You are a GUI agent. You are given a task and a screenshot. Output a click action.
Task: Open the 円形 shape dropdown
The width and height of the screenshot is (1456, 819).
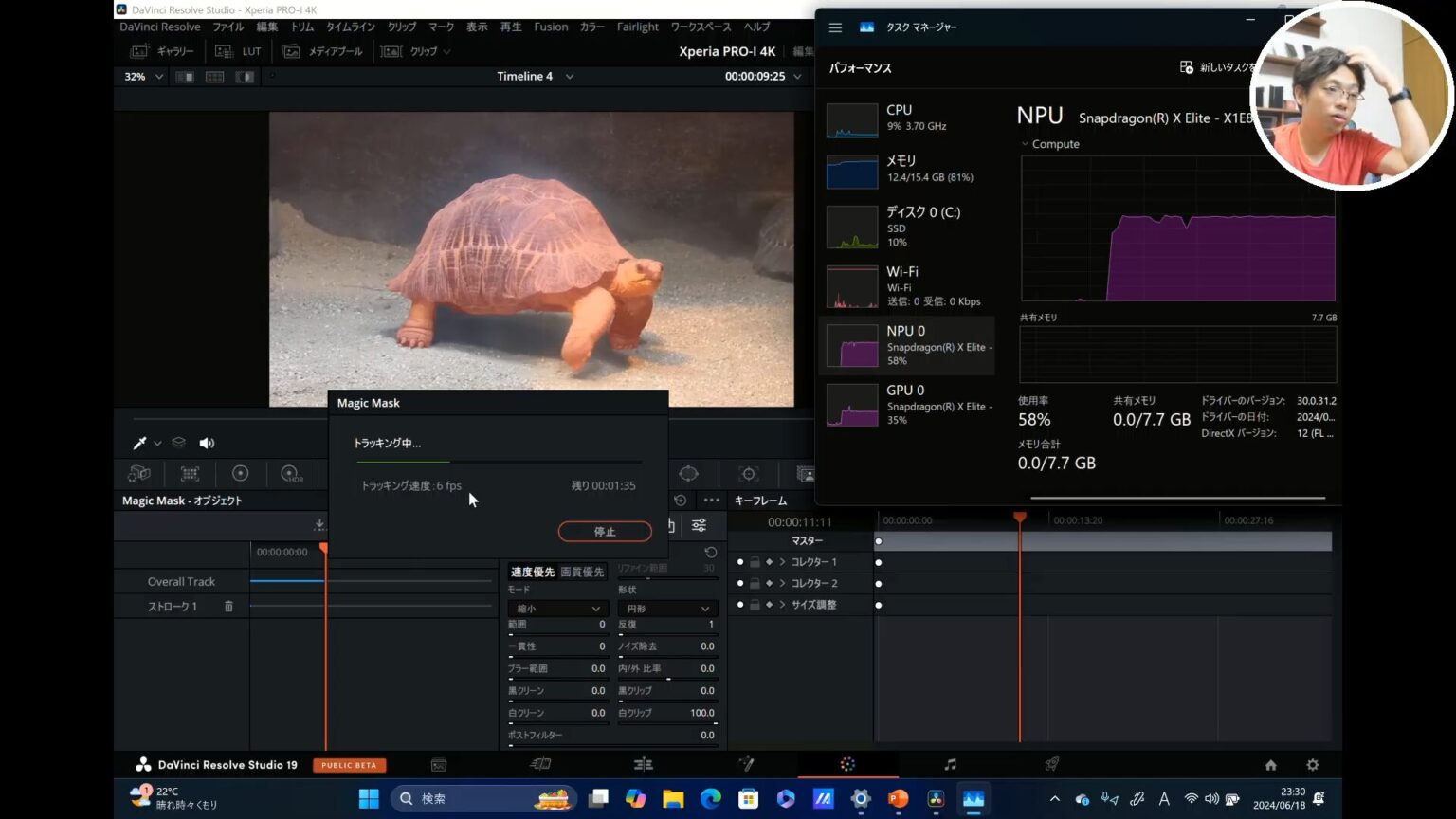click(666, 609)
